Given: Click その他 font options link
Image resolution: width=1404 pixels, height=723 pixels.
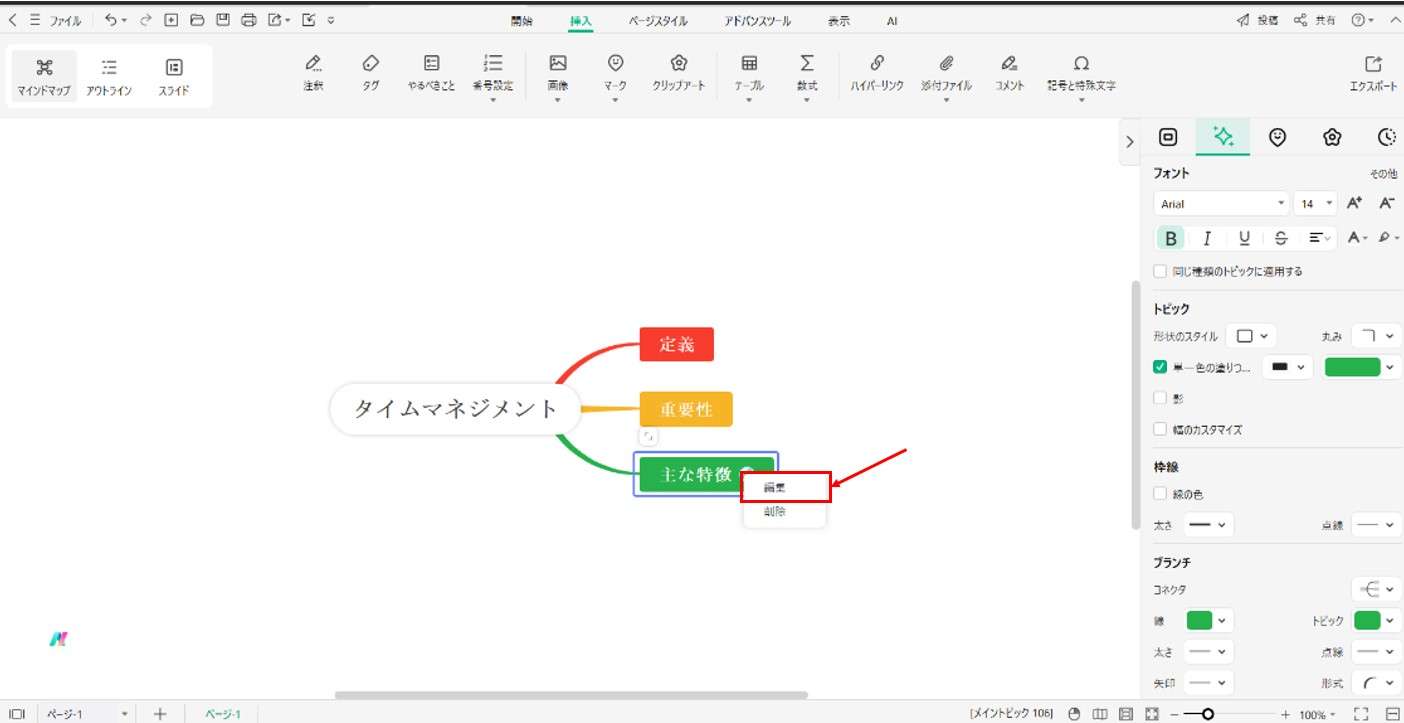Looking at the screenshot, I should pos(1383,173).
